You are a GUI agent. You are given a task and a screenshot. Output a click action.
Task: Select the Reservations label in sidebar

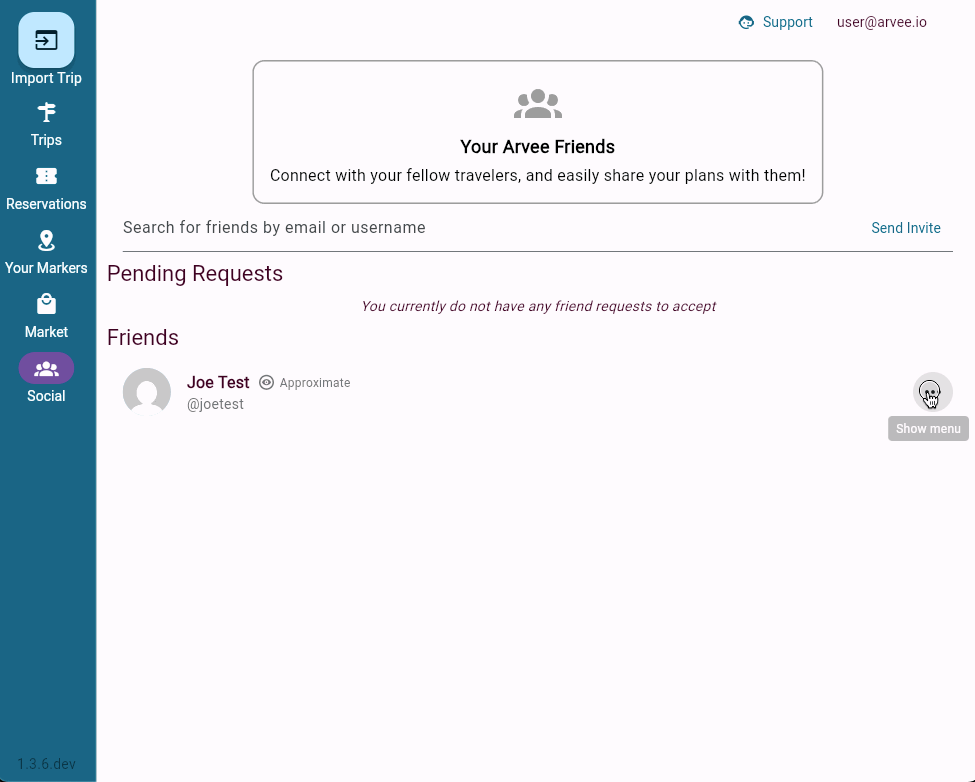tap(46, 204)
